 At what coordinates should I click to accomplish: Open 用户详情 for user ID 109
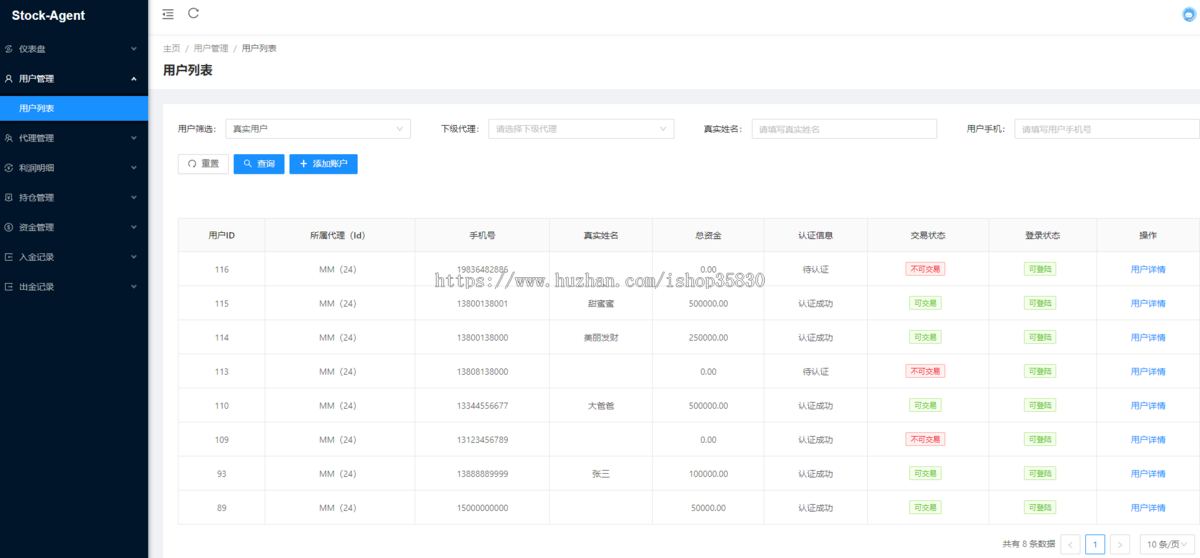(1148, 439)
